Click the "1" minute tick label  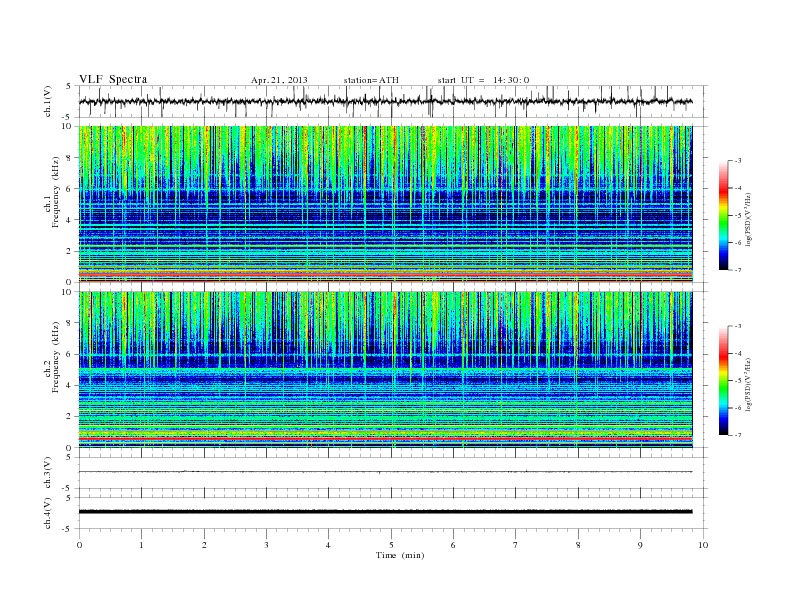pyautogui.click(x=141, y=545)
